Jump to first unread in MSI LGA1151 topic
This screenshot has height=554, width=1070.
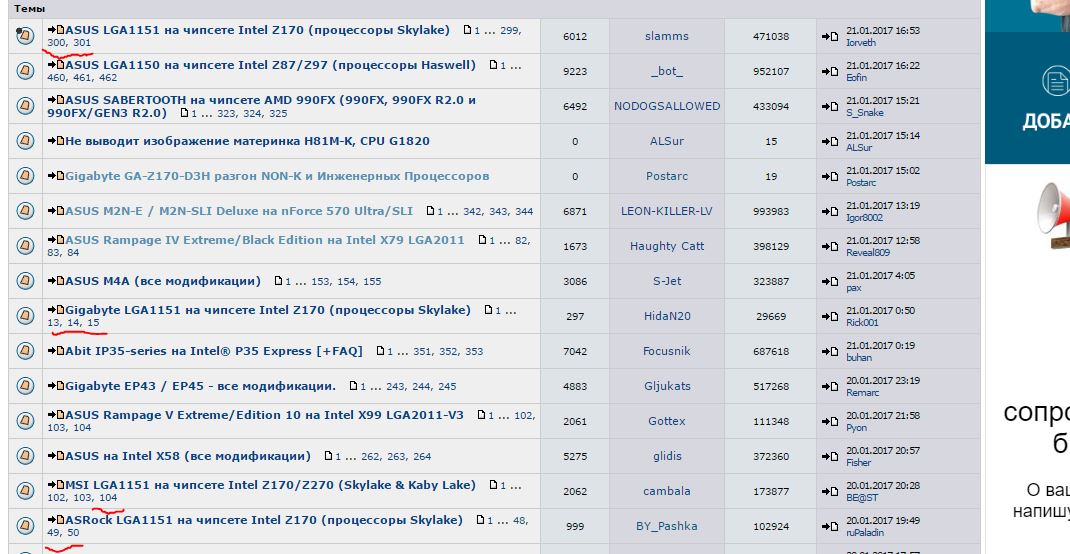tap(55, 485)
